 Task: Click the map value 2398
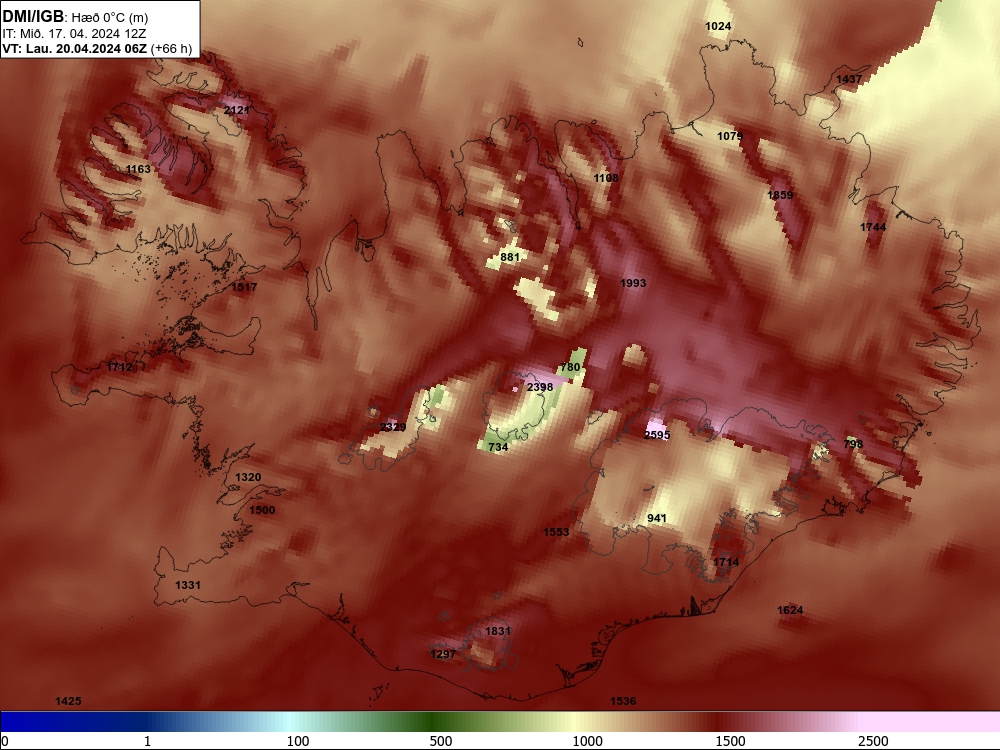point(540,387)
